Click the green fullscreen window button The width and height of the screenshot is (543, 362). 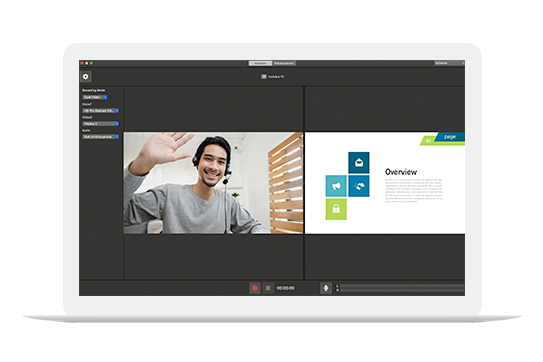pyautogui.click(x=91, y=63)
